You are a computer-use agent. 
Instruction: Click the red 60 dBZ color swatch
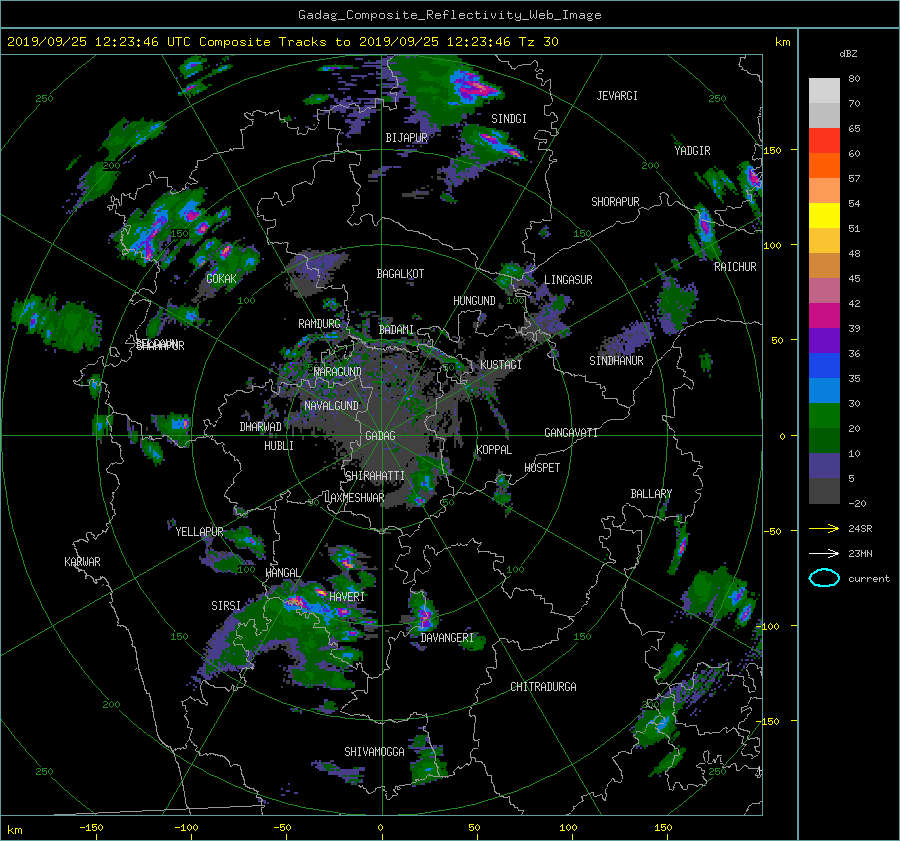coord(824,140)
